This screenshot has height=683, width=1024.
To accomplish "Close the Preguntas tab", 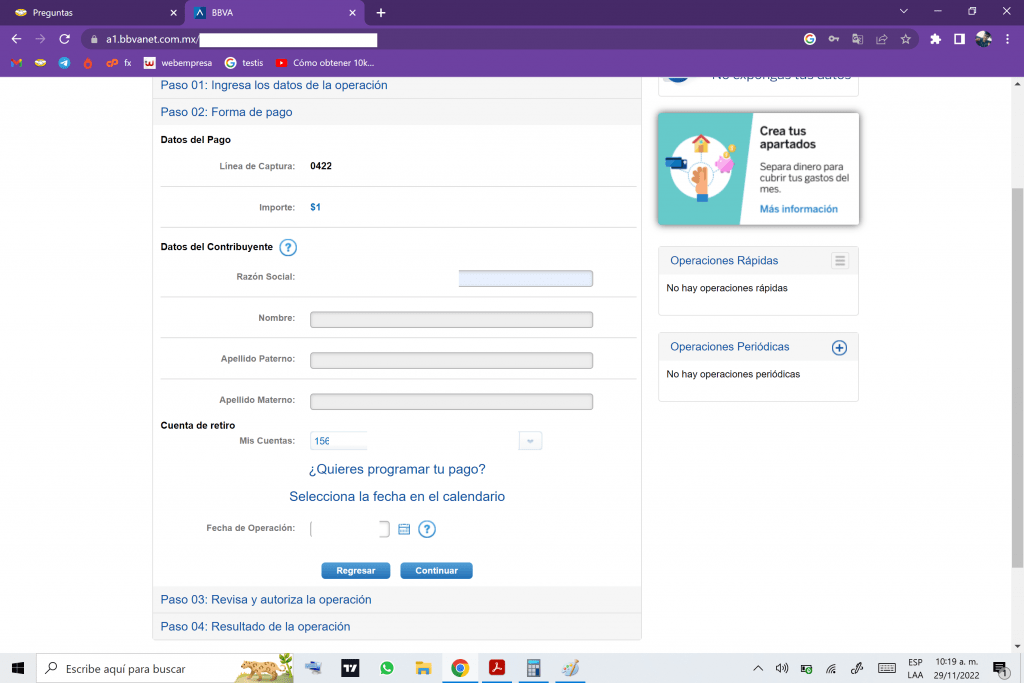I will [x=173, y=13].
